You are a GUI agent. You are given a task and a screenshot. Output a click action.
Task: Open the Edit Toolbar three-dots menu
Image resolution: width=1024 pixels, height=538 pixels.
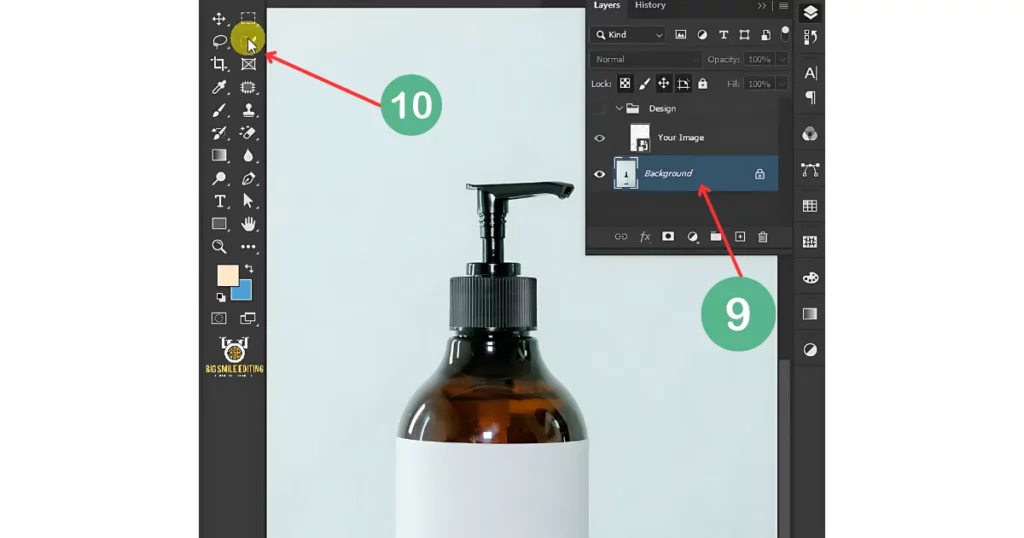248,247
